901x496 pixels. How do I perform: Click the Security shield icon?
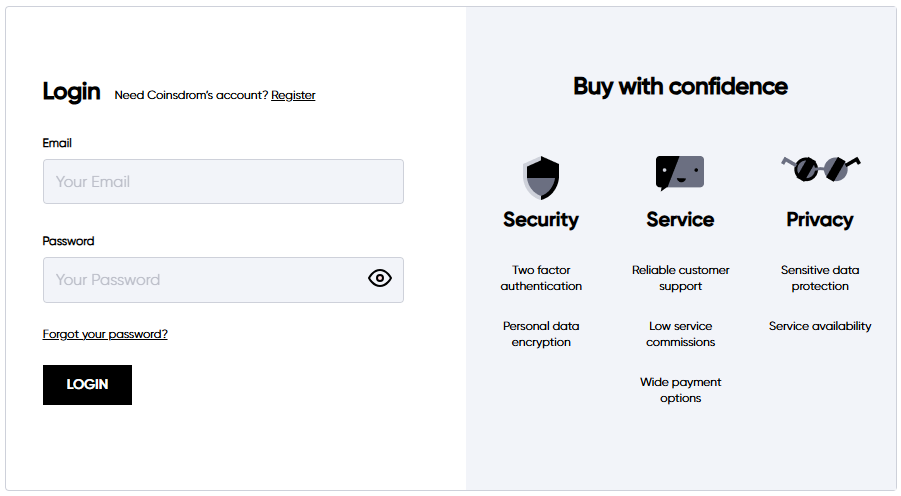pos(541,177)
